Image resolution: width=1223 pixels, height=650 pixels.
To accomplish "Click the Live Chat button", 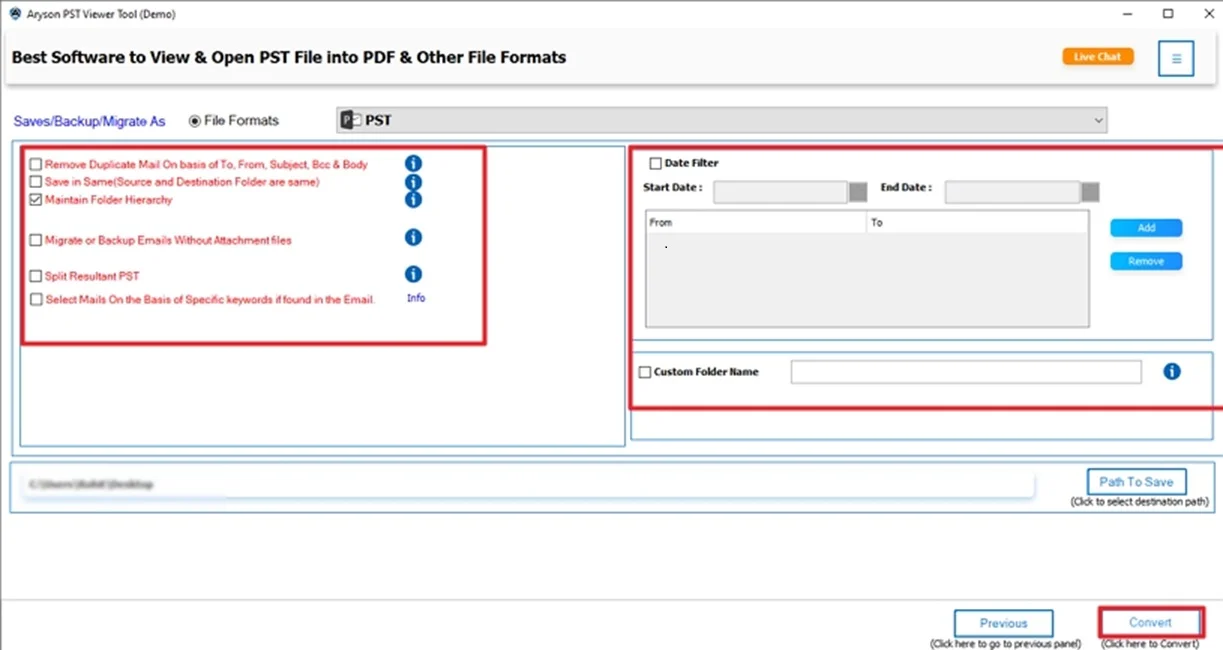I will pos(1098,57).
